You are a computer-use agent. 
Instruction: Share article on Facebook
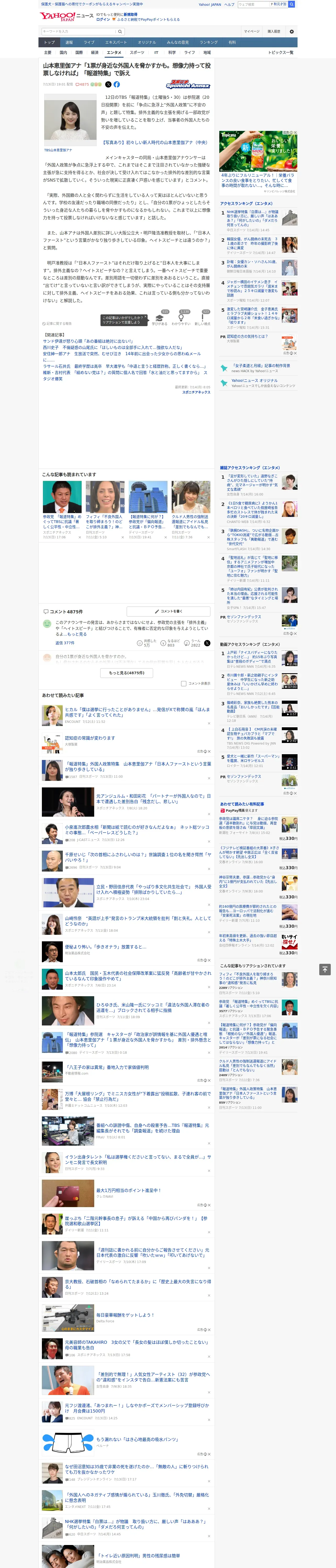click(116, 85)
